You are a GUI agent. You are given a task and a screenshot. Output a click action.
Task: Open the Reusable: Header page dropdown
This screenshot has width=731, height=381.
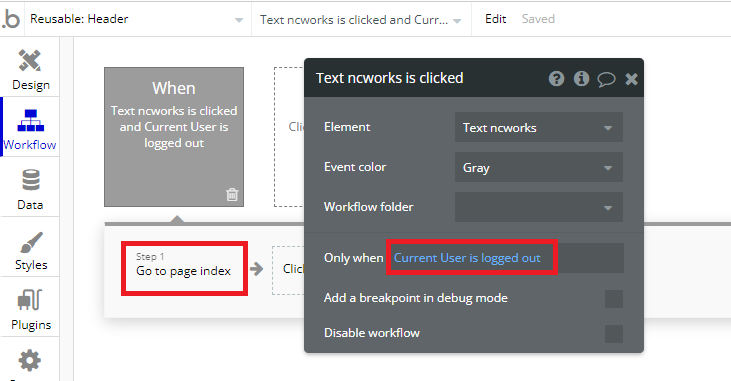tap(137, 20)
